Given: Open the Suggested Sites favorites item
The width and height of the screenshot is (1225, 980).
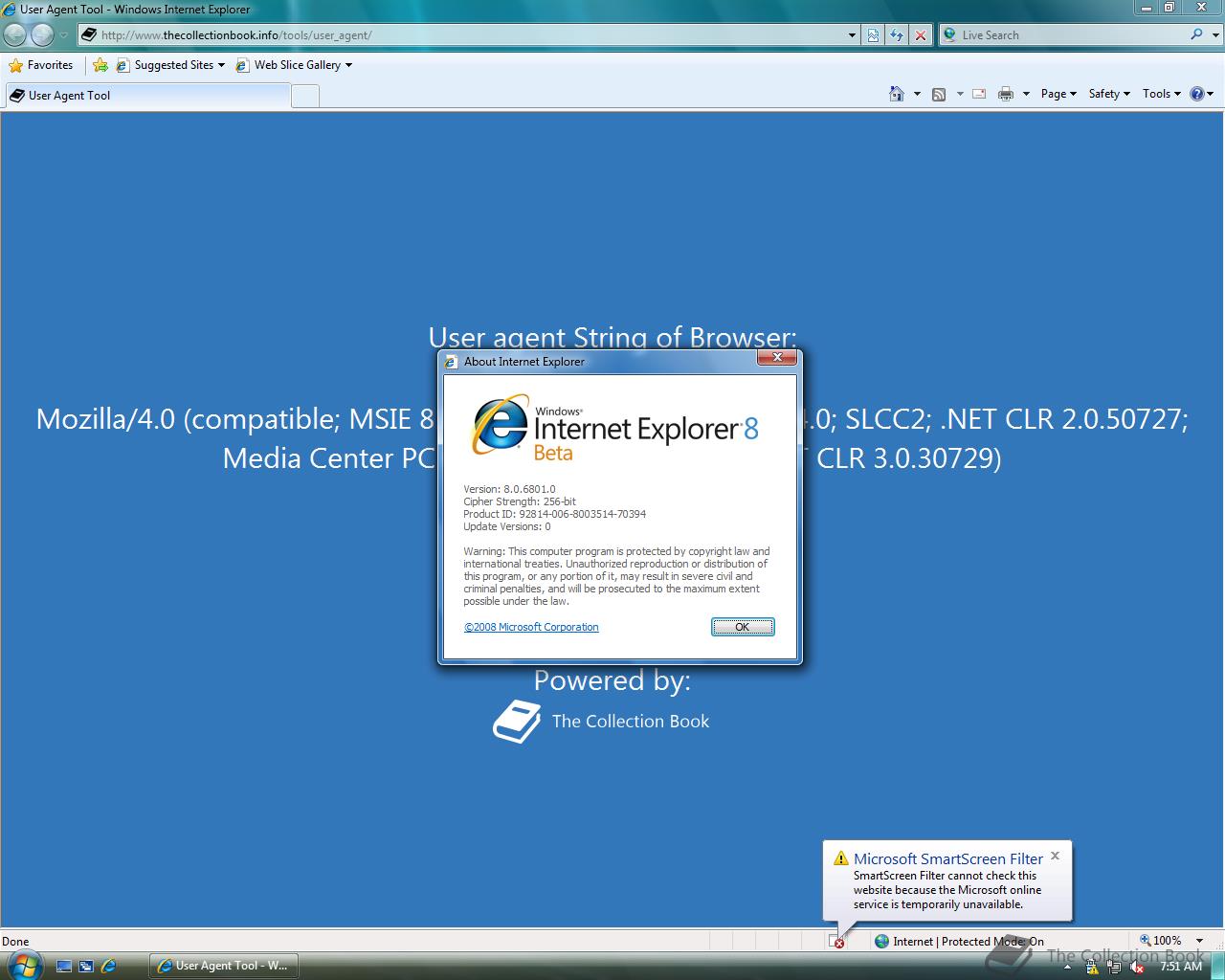Looking at the screenshot, I should click(170, 65).
